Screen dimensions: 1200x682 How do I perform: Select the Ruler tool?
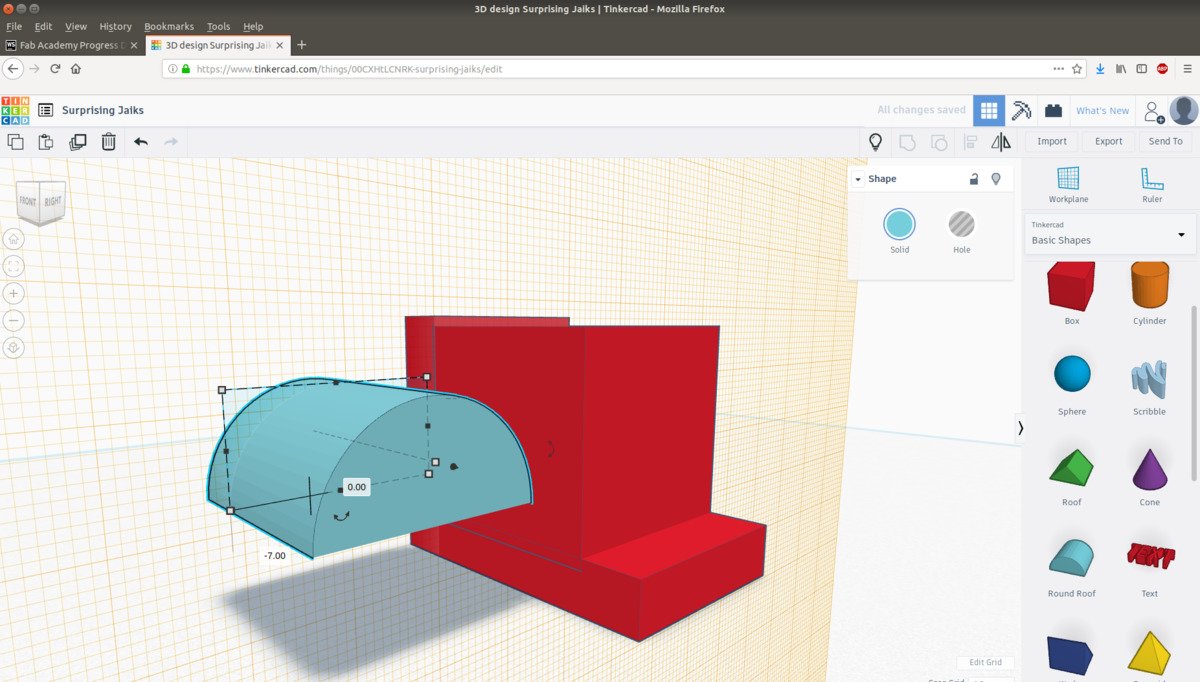[1152, 185]
